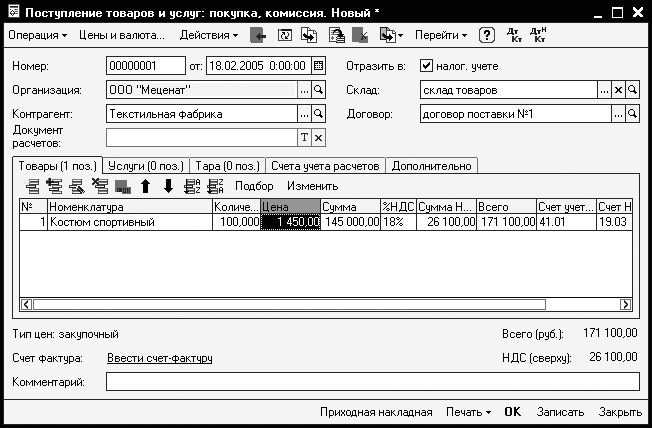Open the Операция dropdown menu
The image size is (652, 428).
coord(37,35)
